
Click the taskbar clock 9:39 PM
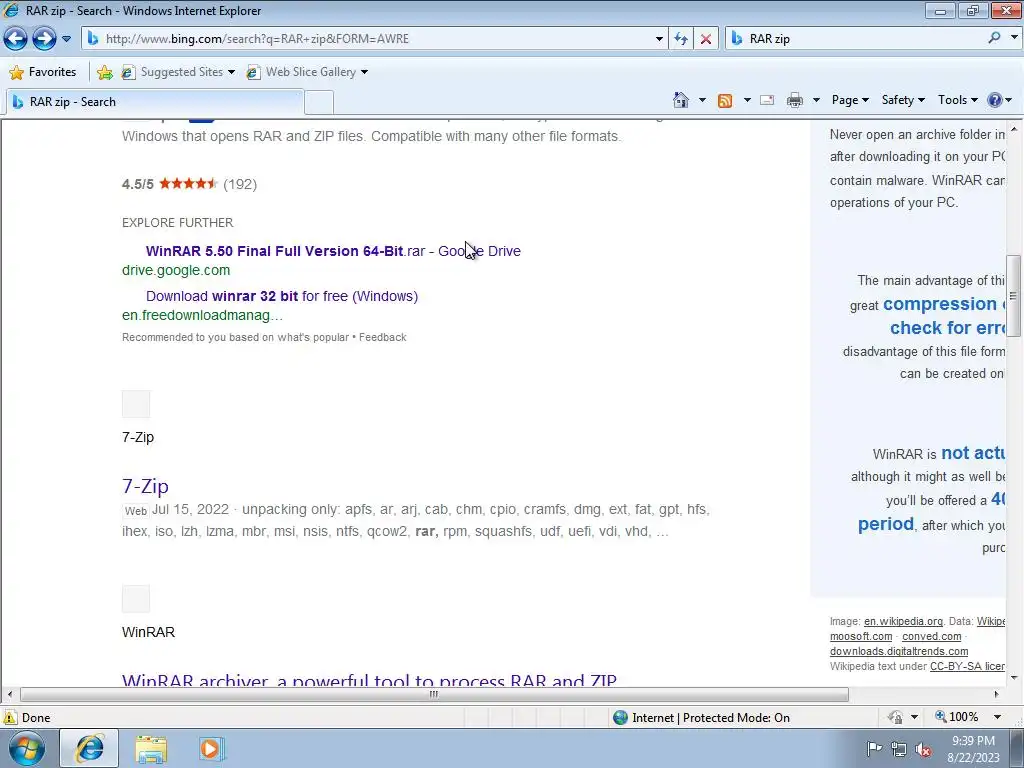(x=973, y=748)
